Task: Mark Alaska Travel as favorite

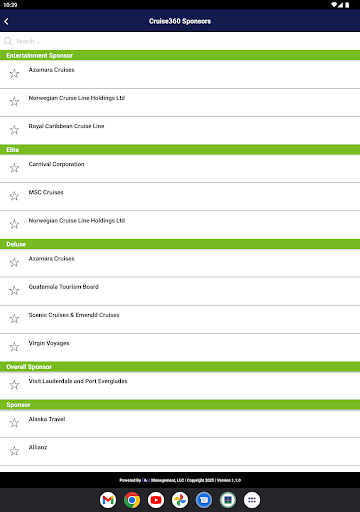Action: [14, 423]
